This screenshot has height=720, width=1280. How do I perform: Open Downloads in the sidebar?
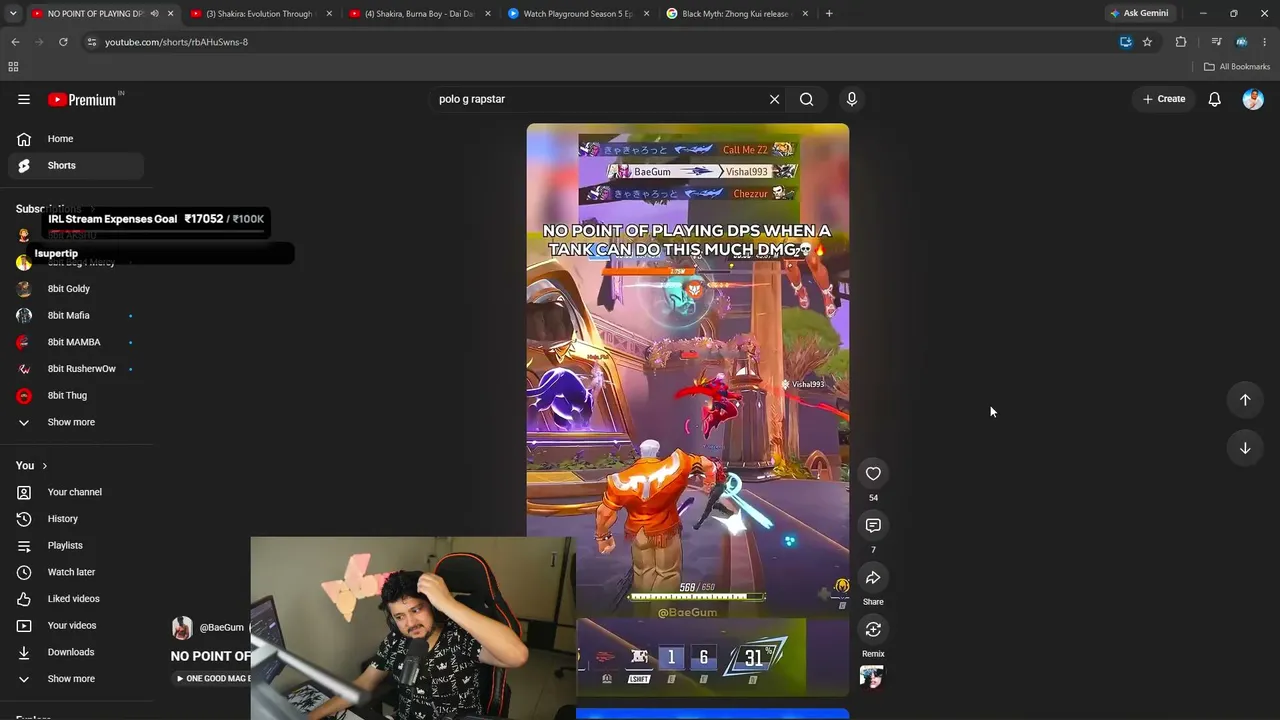(76, 652)
